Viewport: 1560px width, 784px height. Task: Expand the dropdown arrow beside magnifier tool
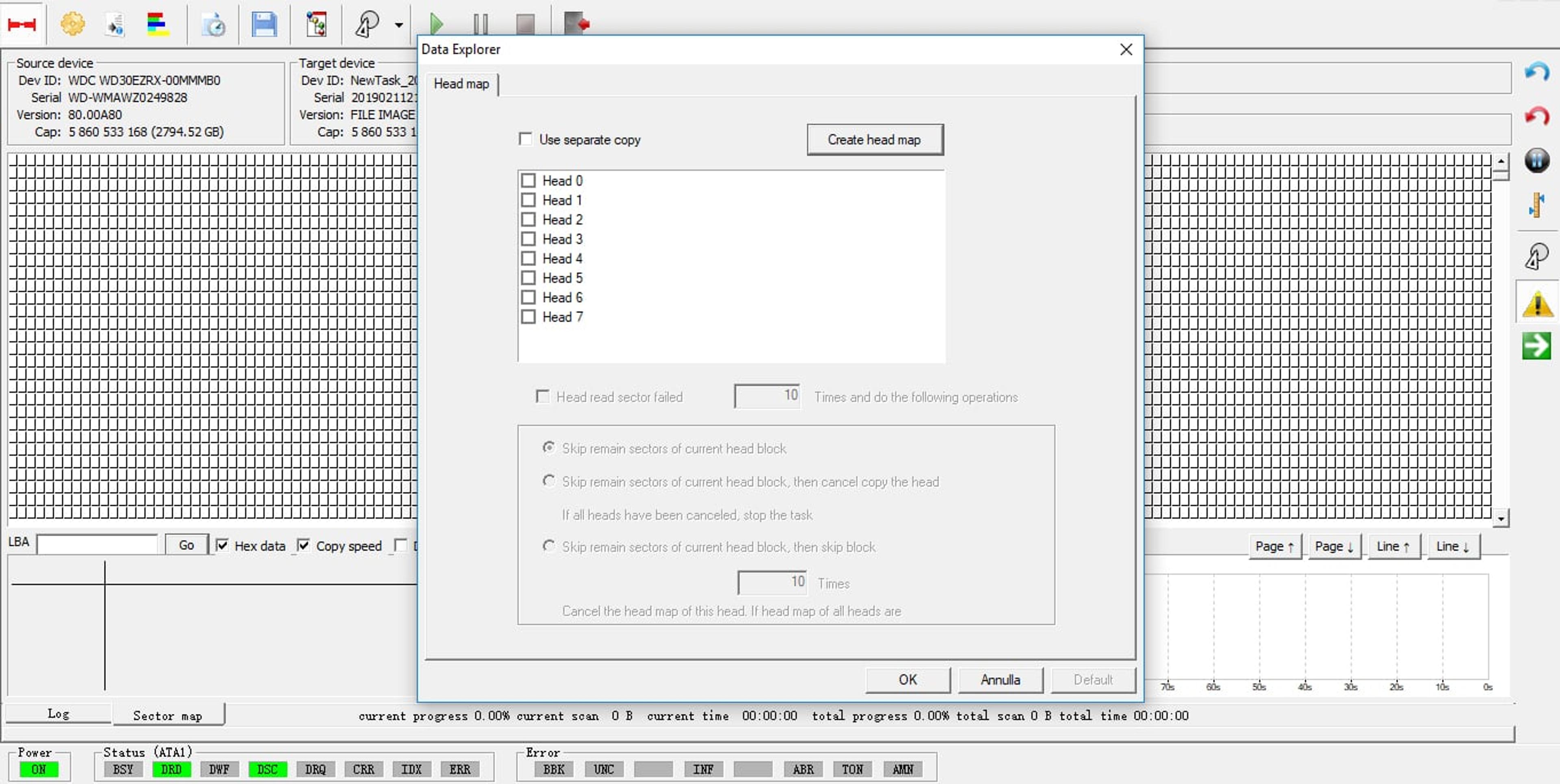click(399, 25)
